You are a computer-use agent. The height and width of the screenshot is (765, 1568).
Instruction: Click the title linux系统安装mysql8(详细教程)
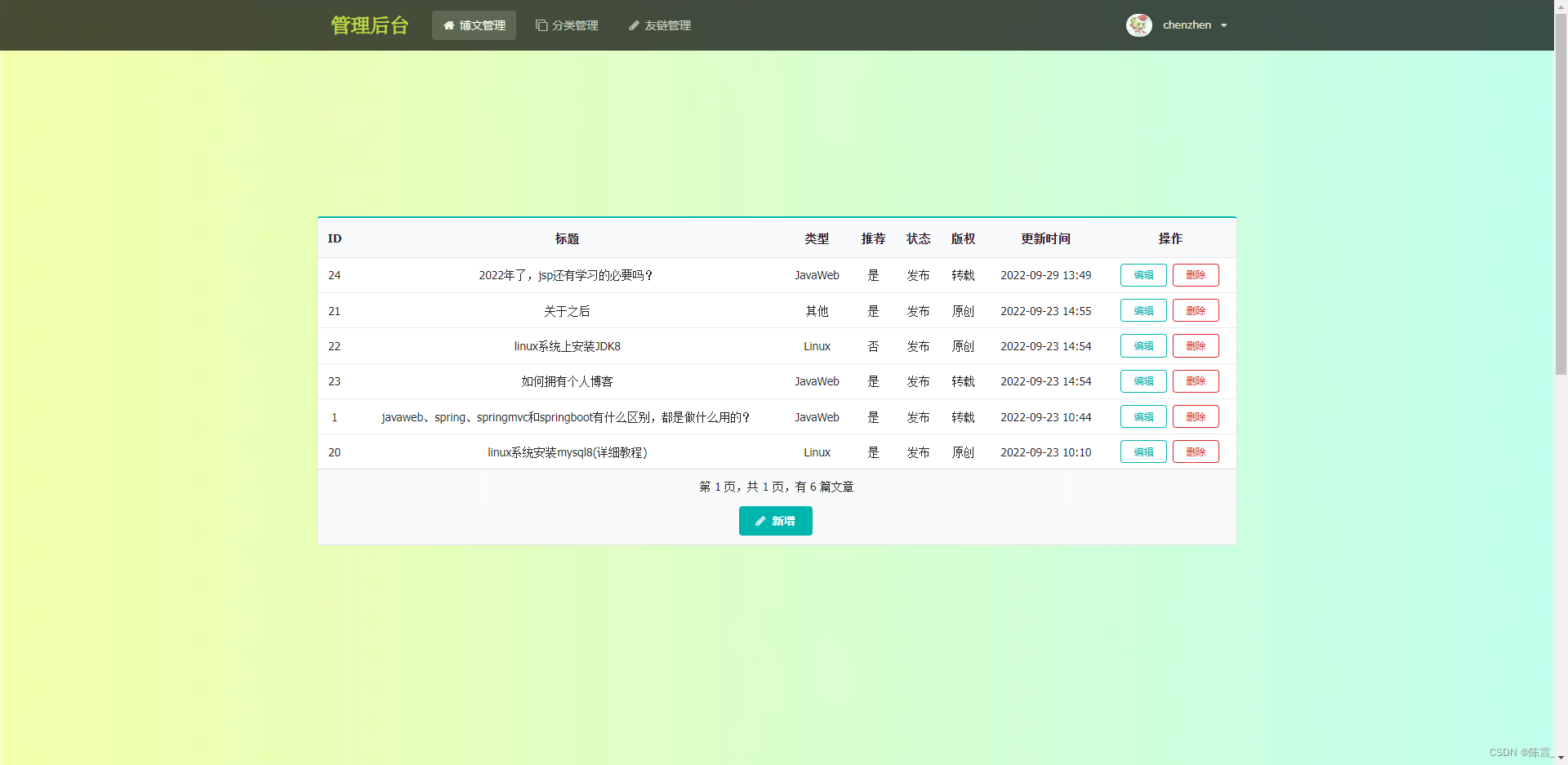(x=567, y=452)
